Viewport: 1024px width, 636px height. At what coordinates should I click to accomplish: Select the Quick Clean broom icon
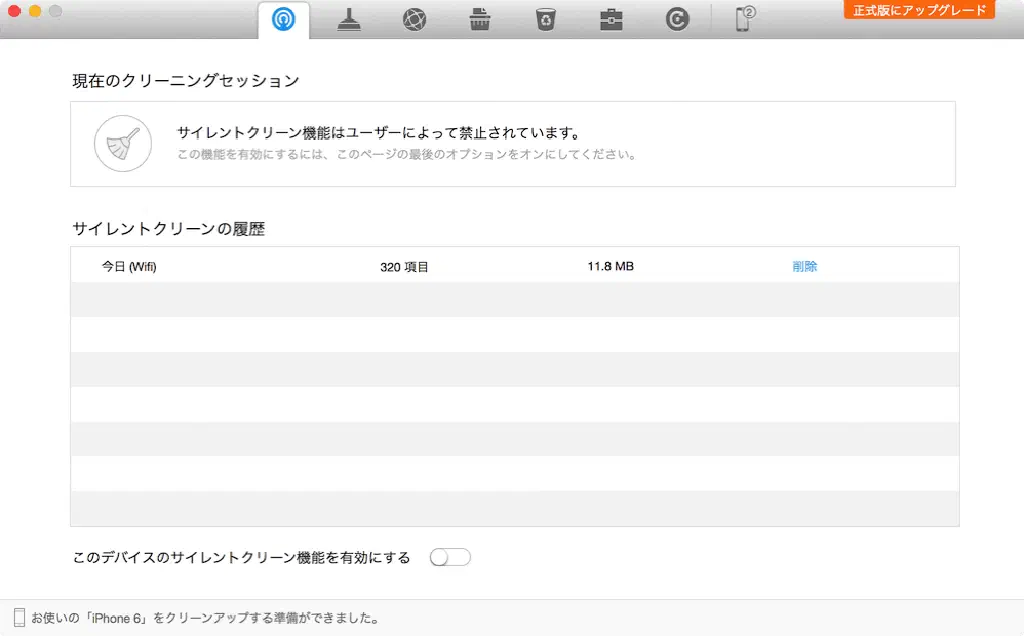pos(349,20)
